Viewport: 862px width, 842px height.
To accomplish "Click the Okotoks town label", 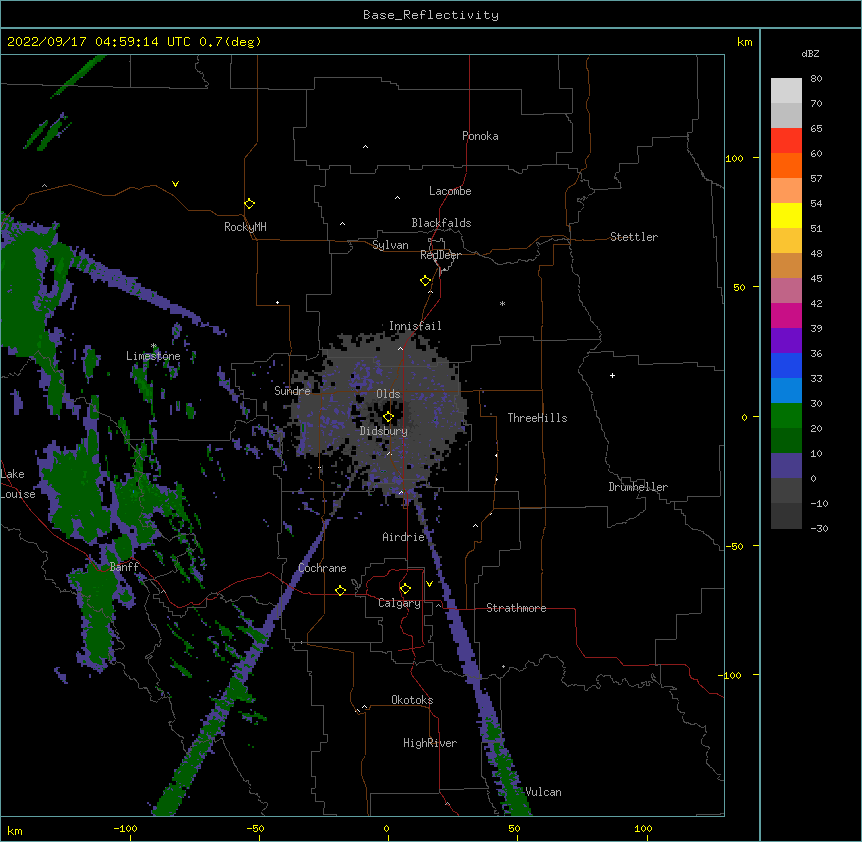I will coord(412,700).
